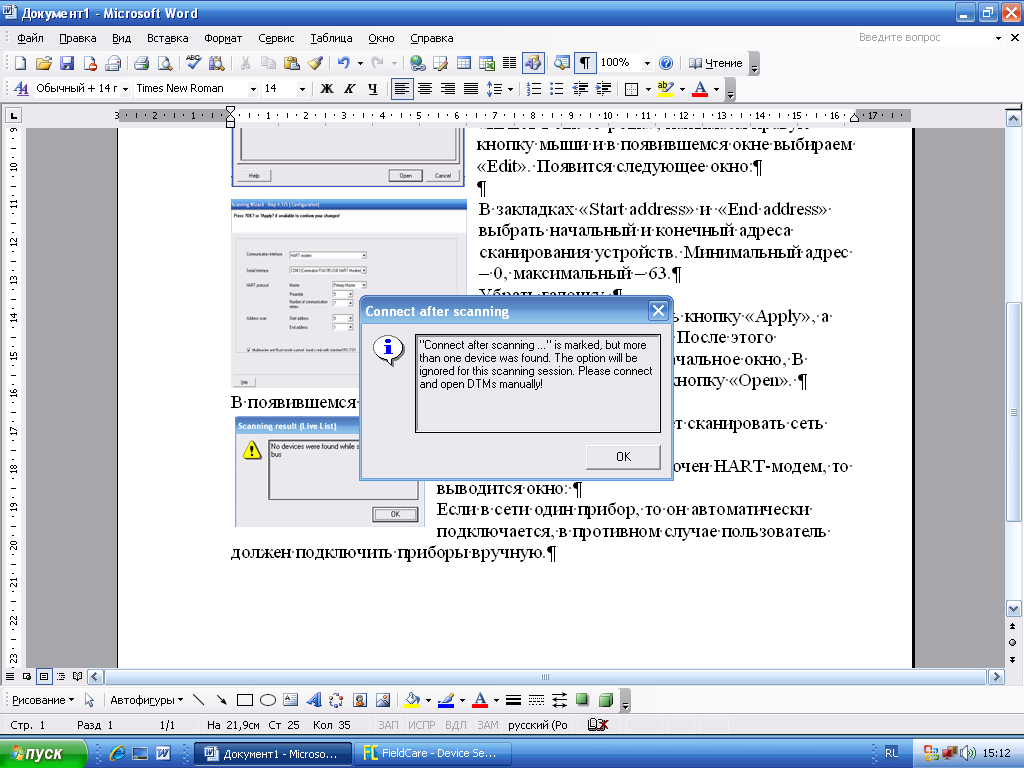
Task: Open a file with the folder icon
Action: click(44, 63)
